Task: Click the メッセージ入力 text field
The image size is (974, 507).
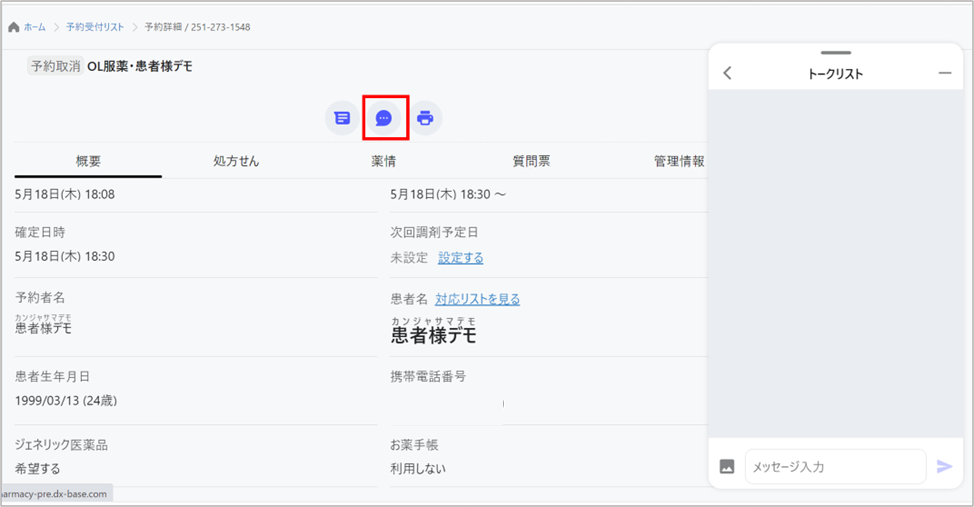Action: (x=835, y=466)
